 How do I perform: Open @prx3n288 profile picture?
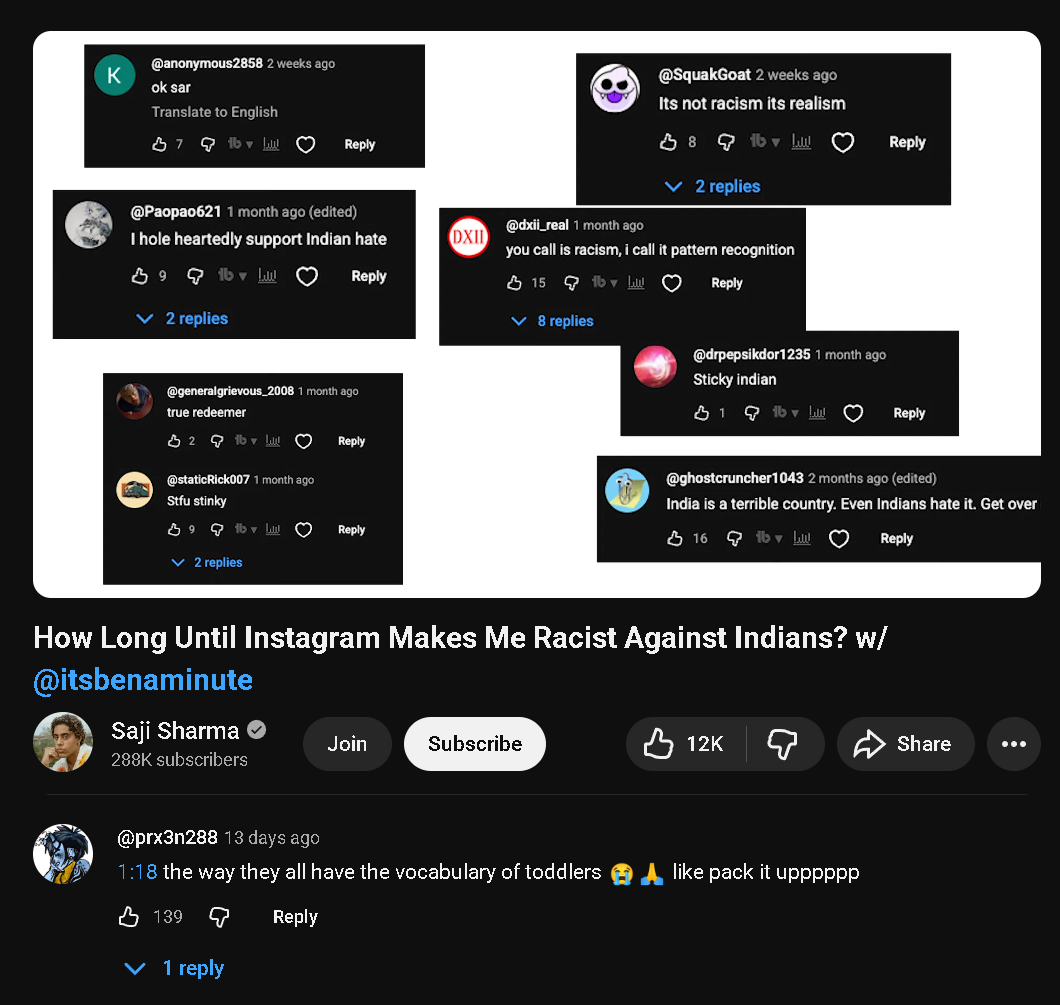(63, 854)
